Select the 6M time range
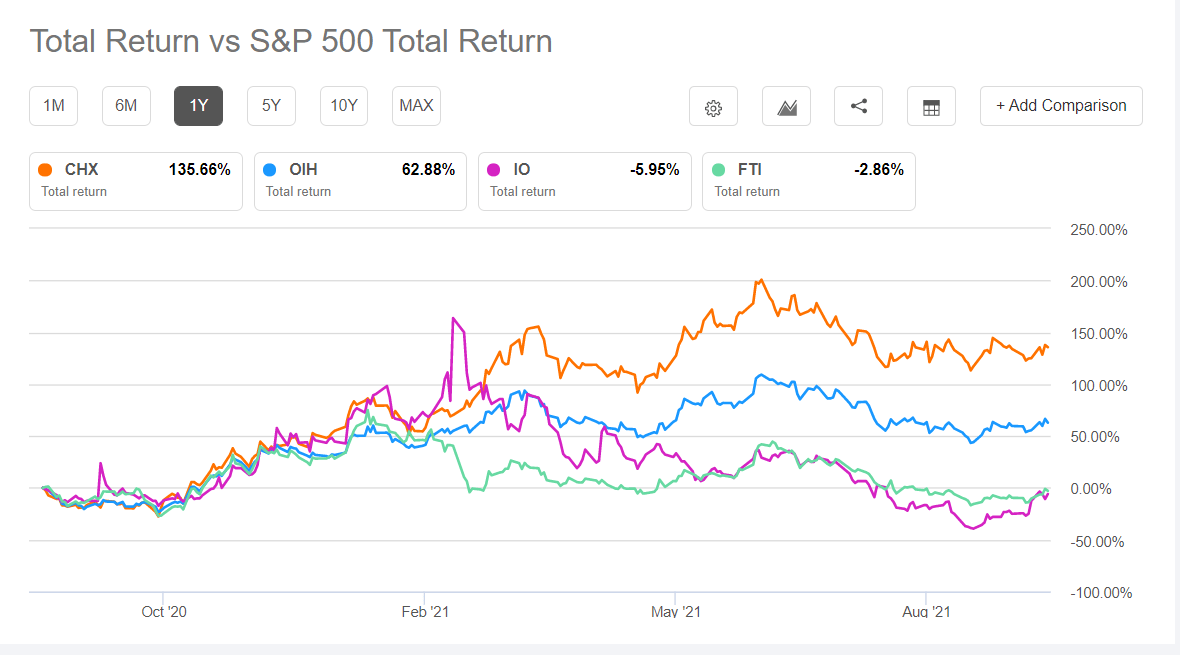Screen dimensions: 1180x655 [x=126, y=105]
